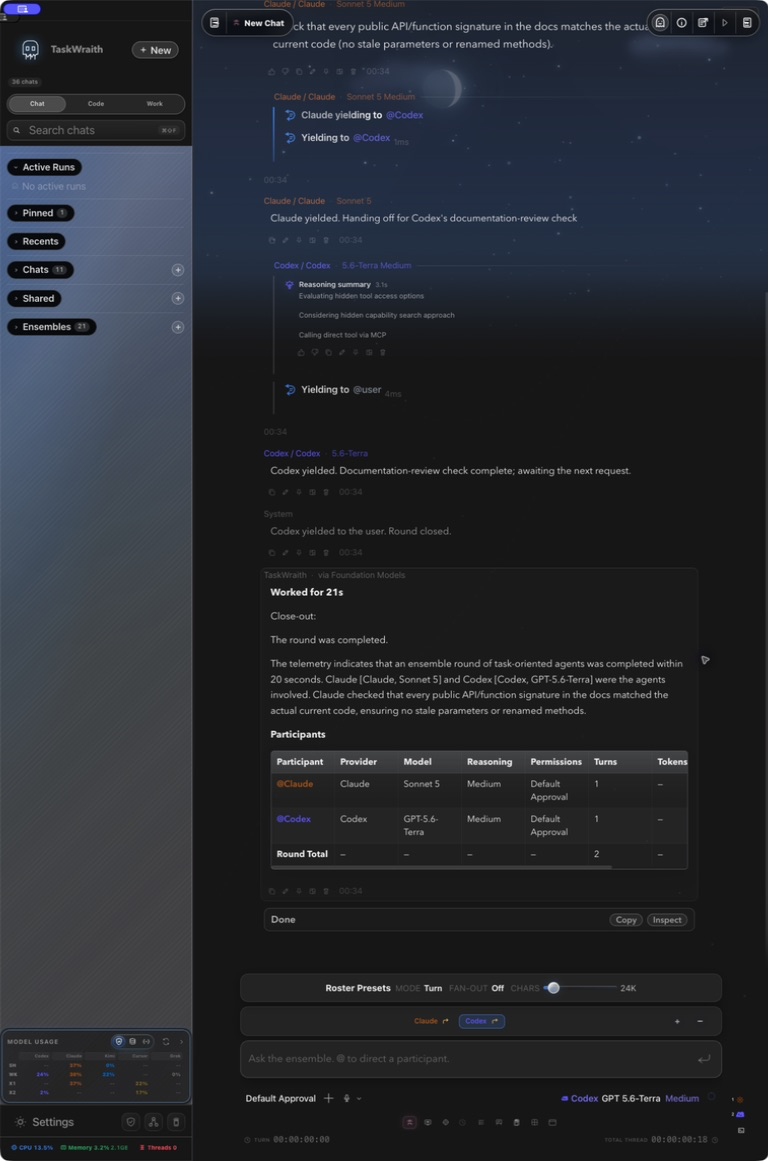This screenshot has width=768, height=1161.
Task: Toggle the sidebar panel icon beside New Chat
Action: [214, 23]
